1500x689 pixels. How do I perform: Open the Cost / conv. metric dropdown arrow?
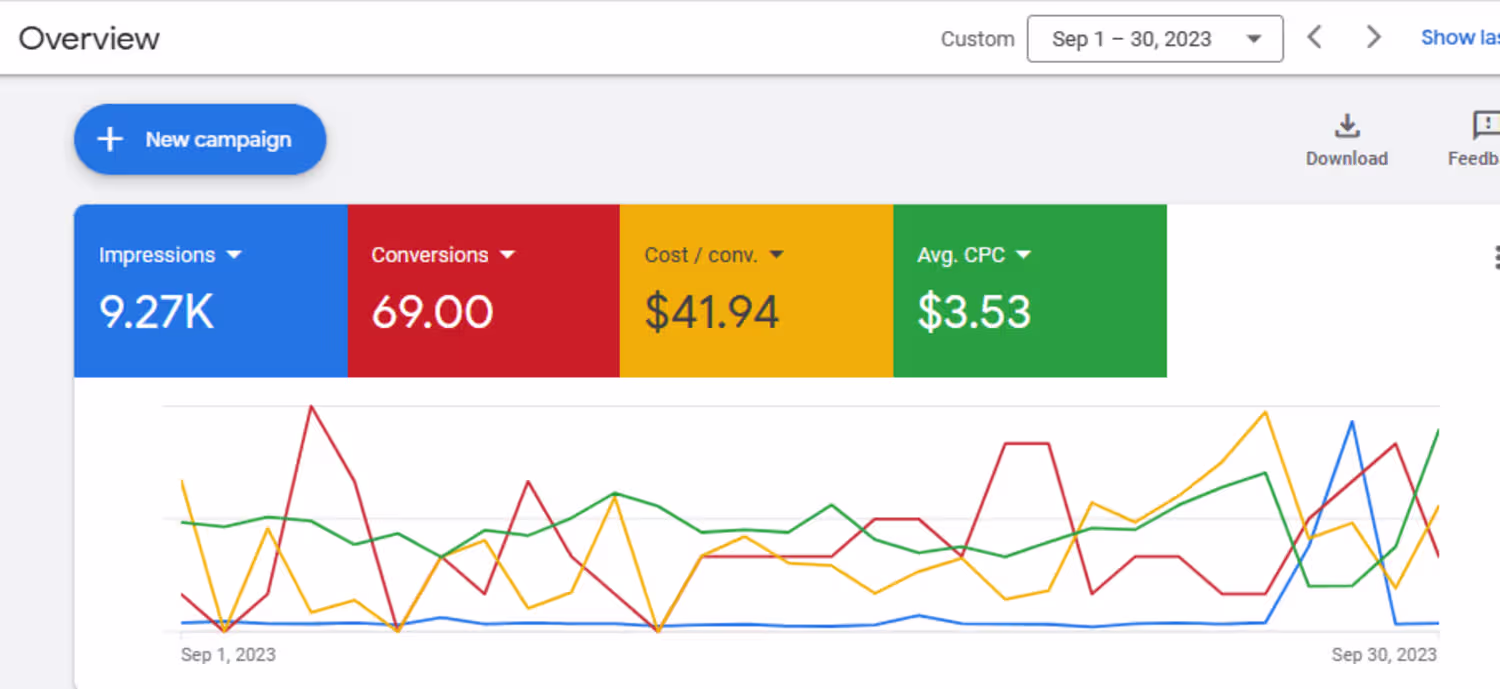[x=776, y=255]
